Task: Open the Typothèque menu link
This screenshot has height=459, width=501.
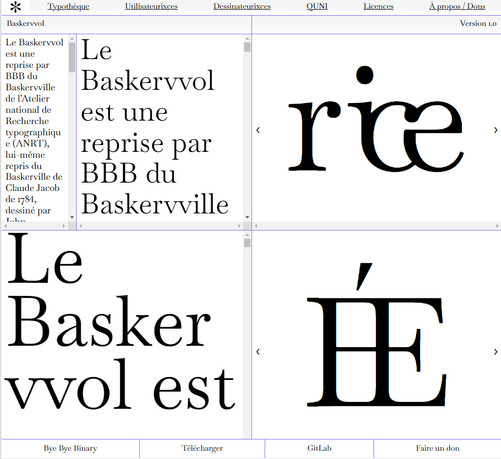Action: click(x=68, y=6)
